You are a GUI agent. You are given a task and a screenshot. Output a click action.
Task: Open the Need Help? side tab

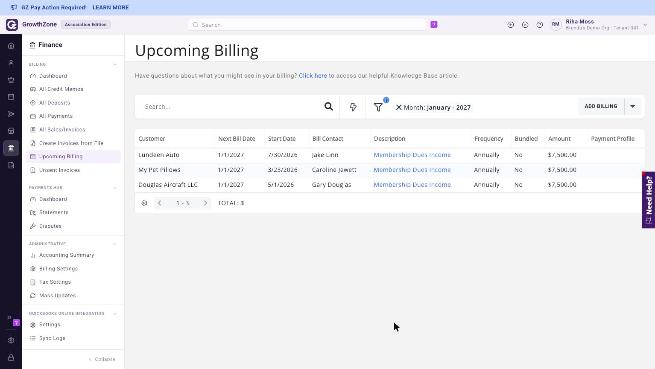tap(648, 200)
